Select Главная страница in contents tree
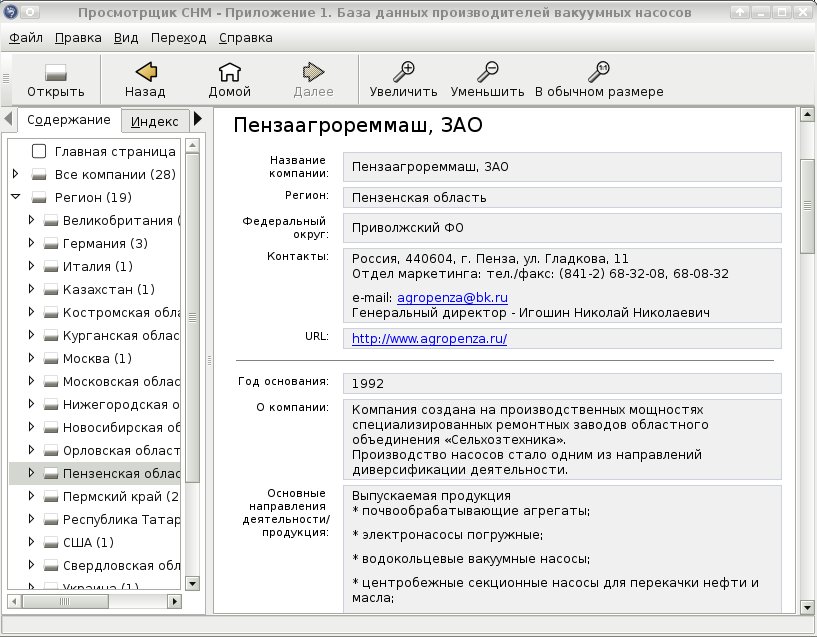 click(x=115, y=152)
